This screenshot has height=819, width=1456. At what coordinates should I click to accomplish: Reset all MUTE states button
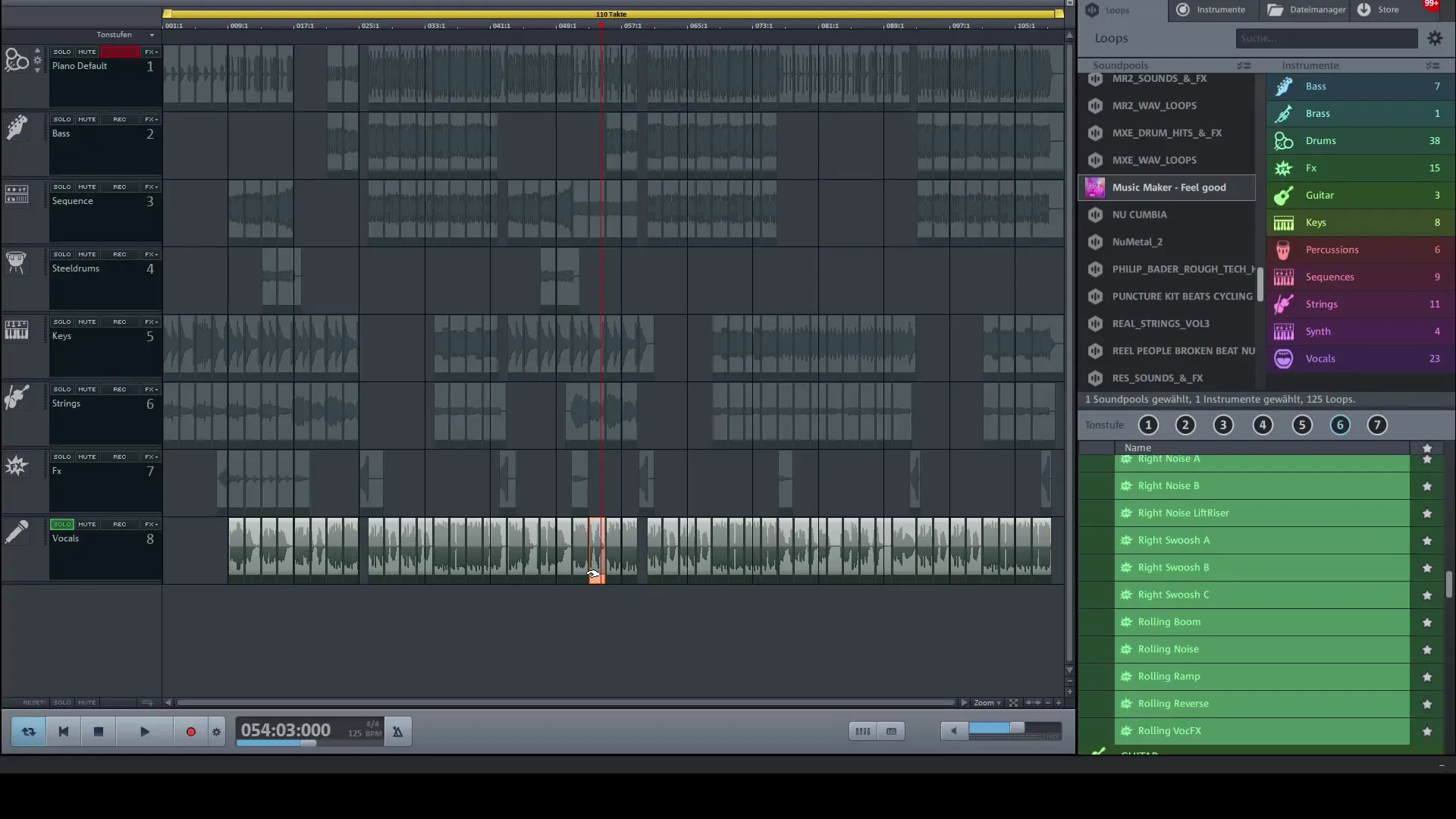[87, 703]
